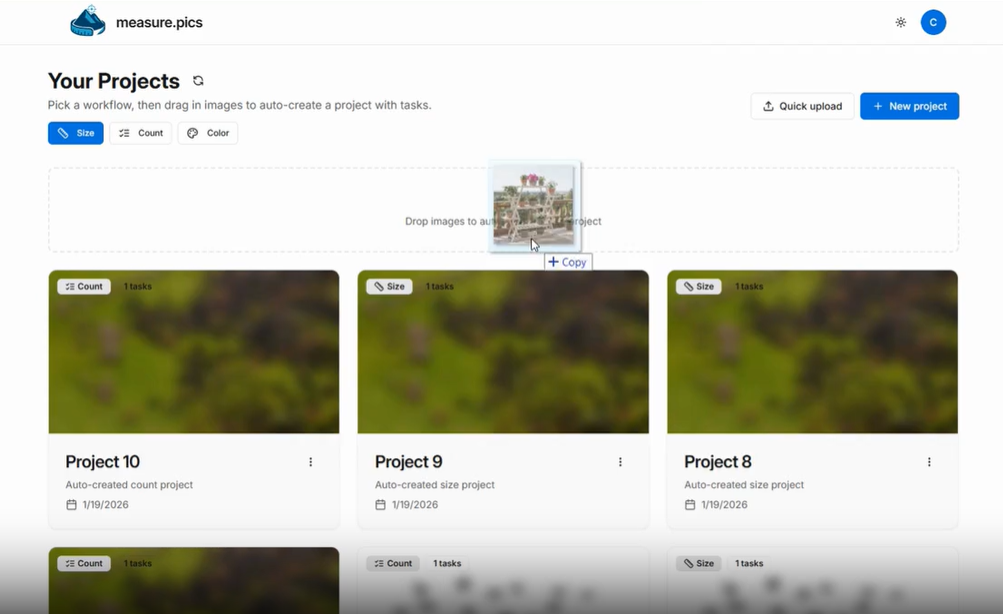Enable the Count workflow
Screen dimensions: 1003x614
pos(140,132)
